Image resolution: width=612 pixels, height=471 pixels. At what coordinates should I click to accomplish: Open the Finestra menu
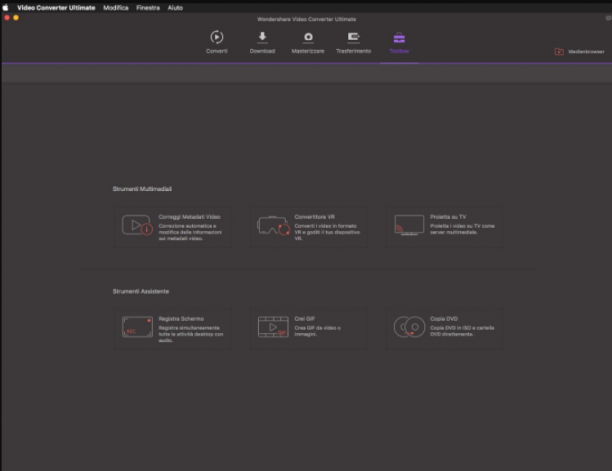click(x=148, y=7)
